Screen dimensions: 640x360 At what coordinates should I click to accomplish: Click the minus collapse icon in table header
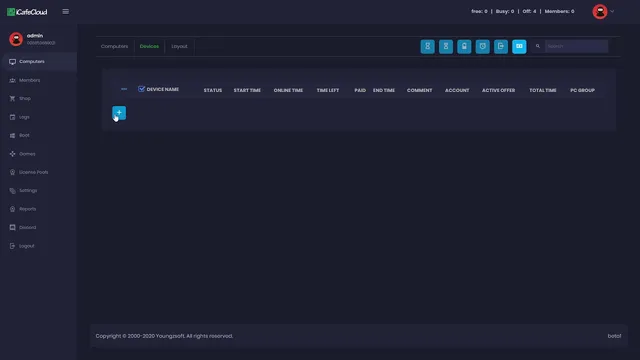124,89
